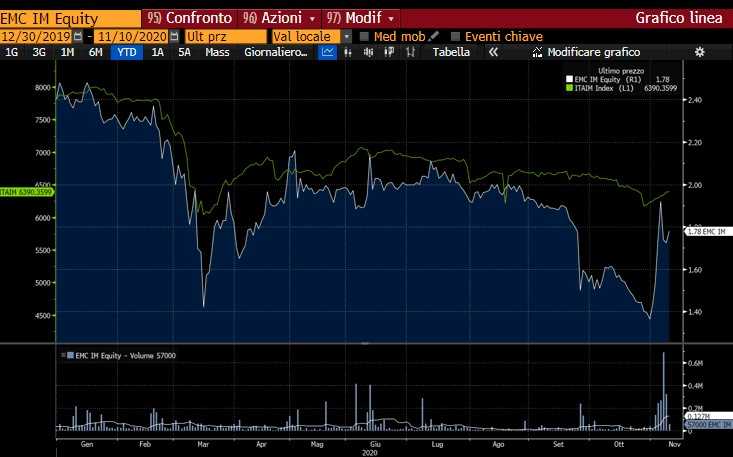This screenshot has width=733, height=457.
Task: Click the end date field 11/10/2020
Action: click(132, 36)
